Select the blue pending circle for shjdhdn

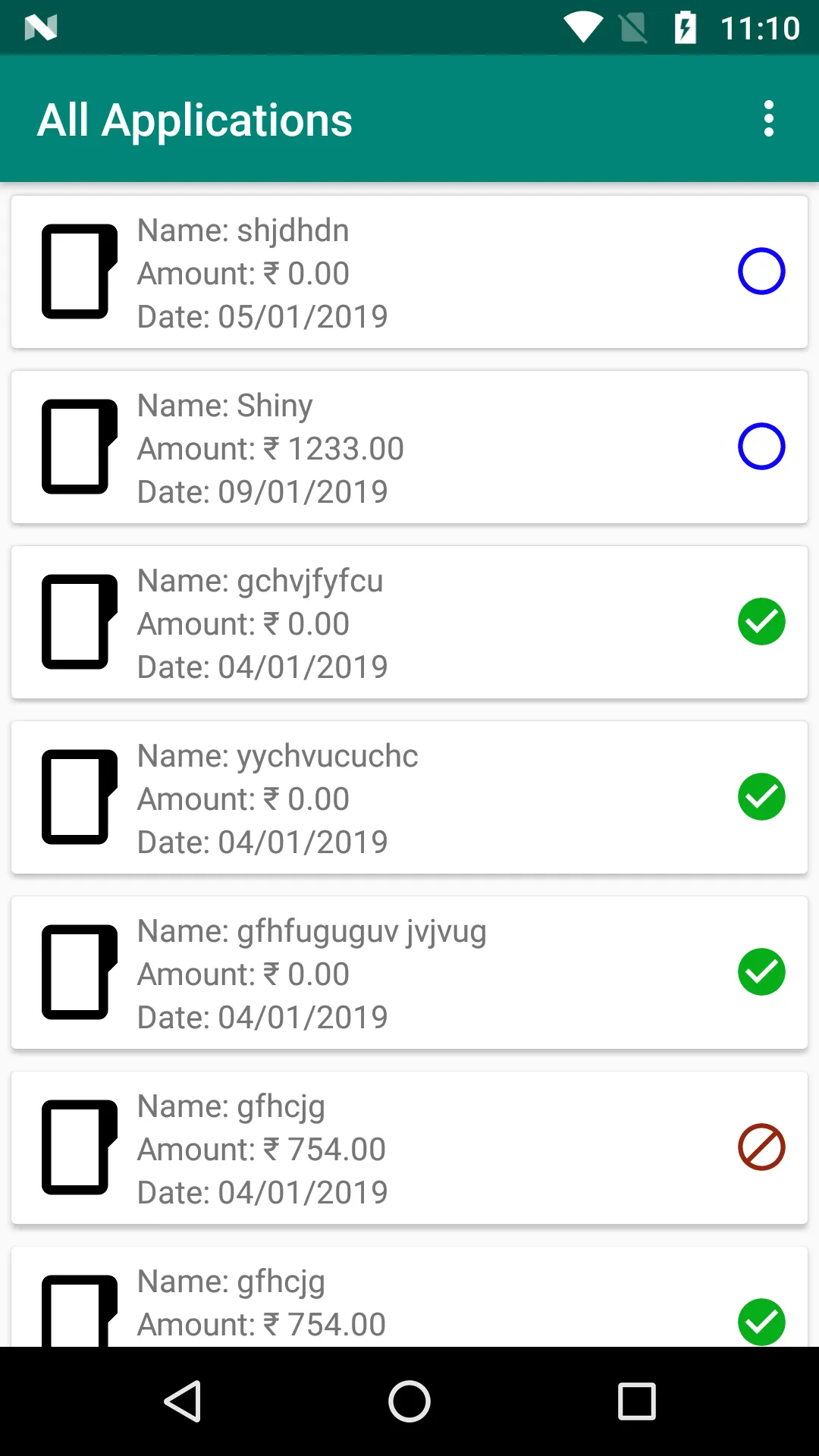pyautogui.click(x=761, y=271)
